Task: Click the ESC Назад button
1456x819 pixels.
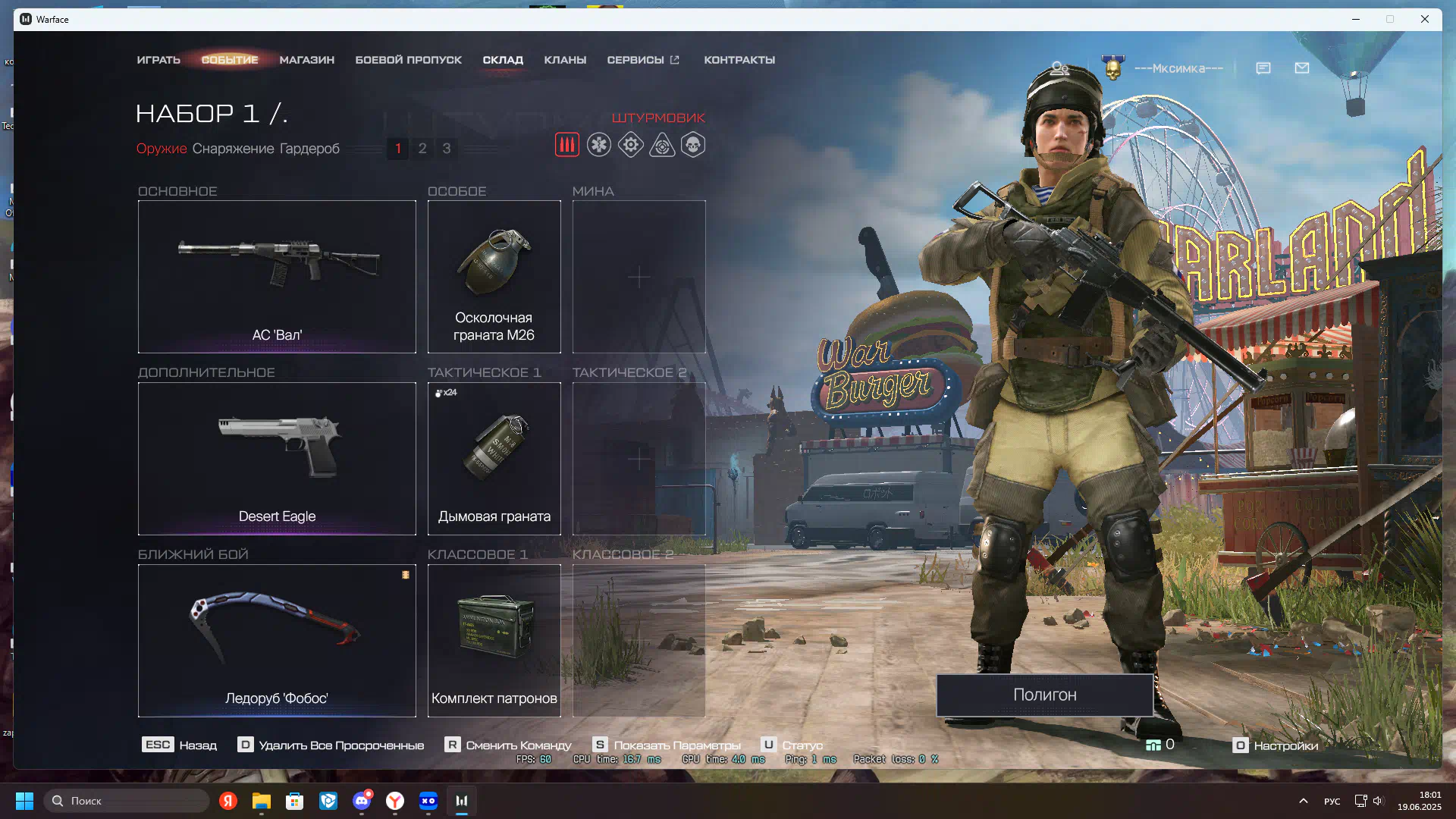Action: (x=179, y=745)
